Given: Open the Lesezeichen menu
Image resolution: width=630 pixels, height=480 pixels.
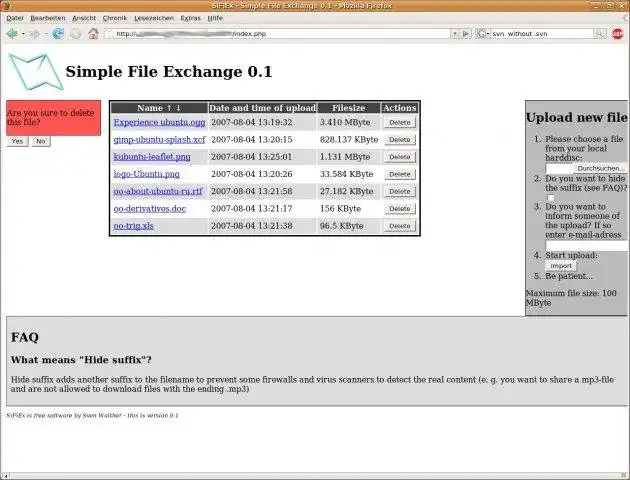Looking at the screenshot, I should 154,18.
